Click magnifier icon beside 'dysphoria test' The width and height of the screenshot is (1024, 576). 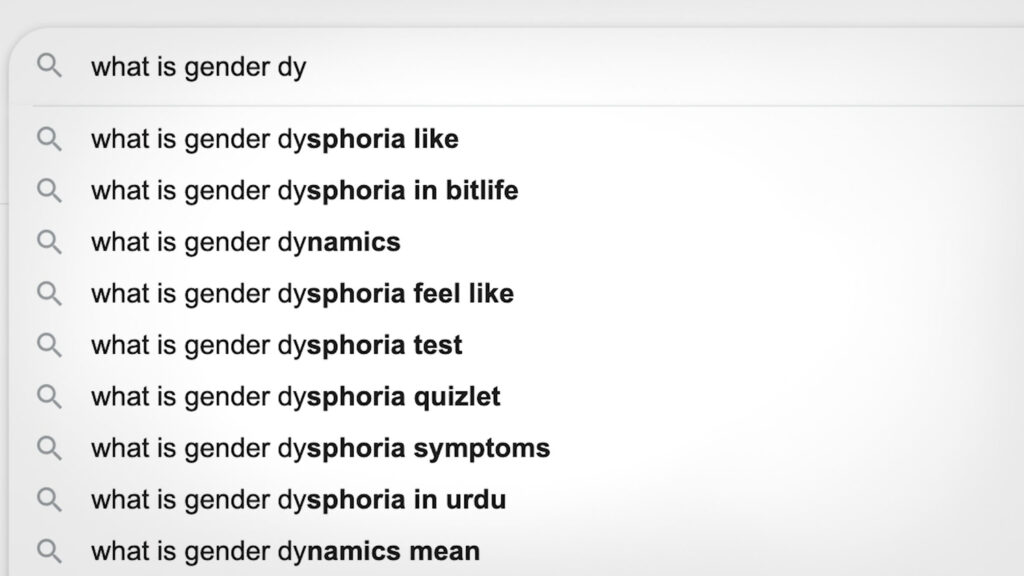(x=49, y=345)
